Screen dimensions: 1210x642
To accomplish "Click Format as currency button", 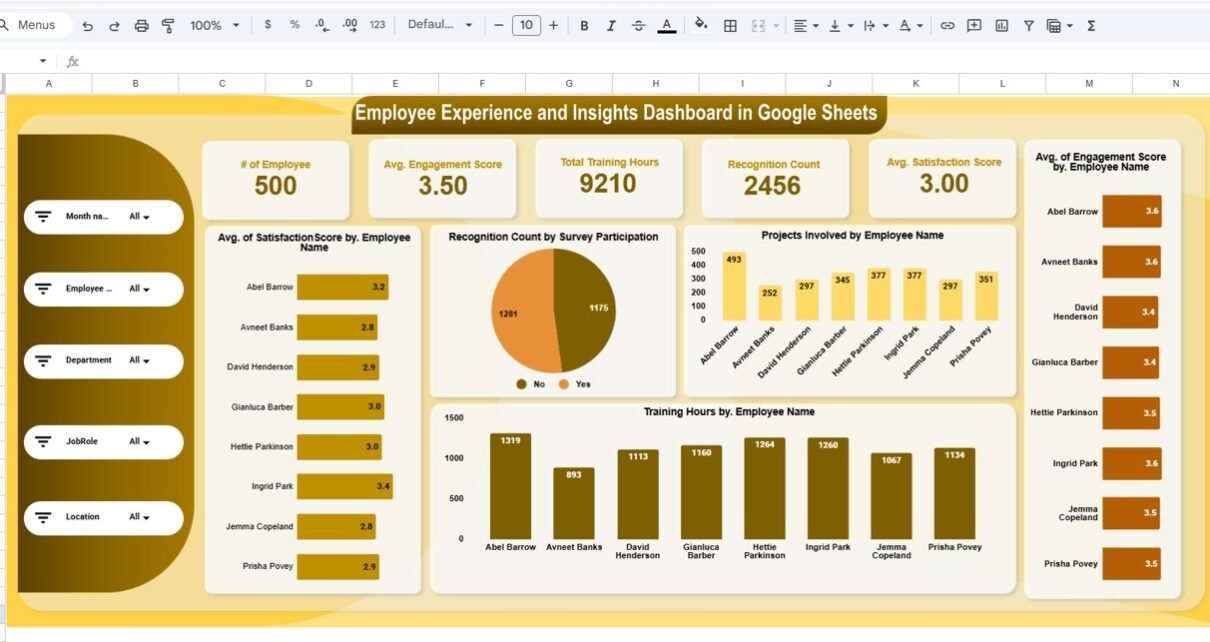I will click(267, 25).
